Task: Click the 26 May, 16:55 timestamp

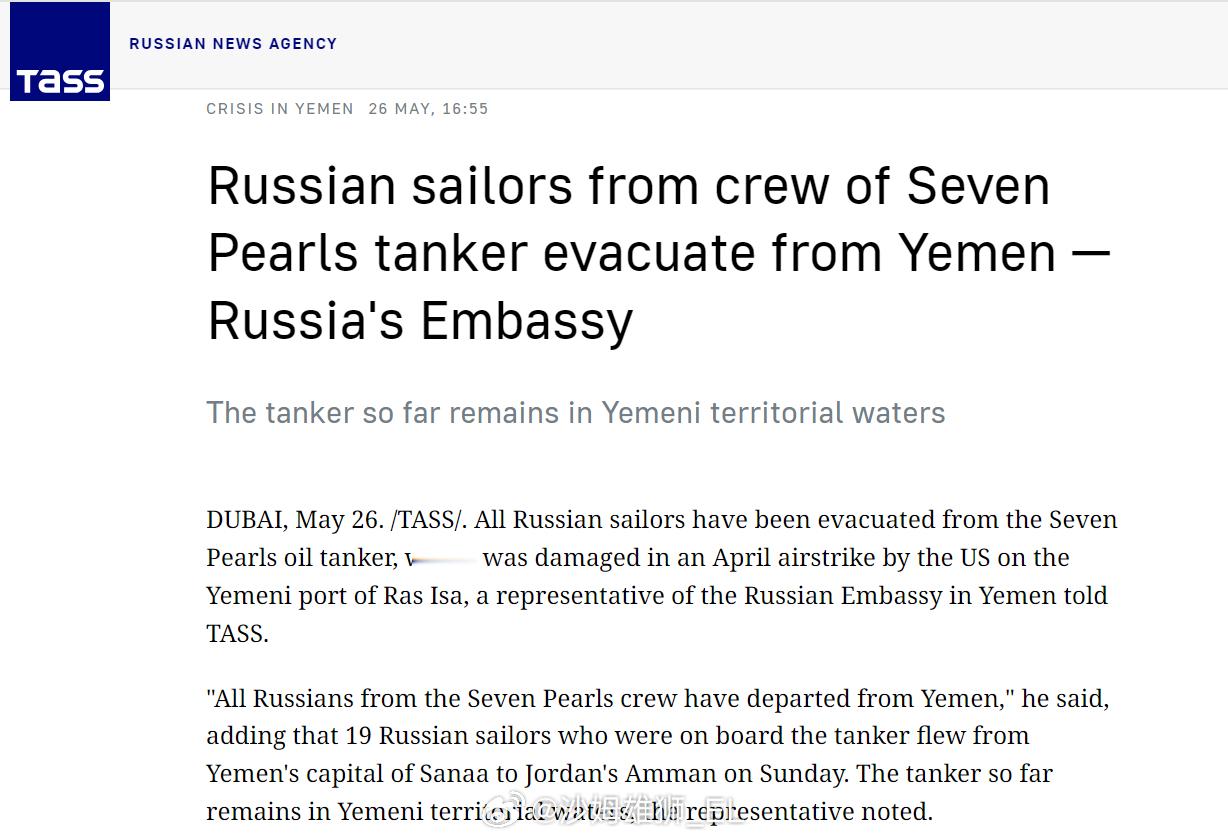Action: click(428, 109)
